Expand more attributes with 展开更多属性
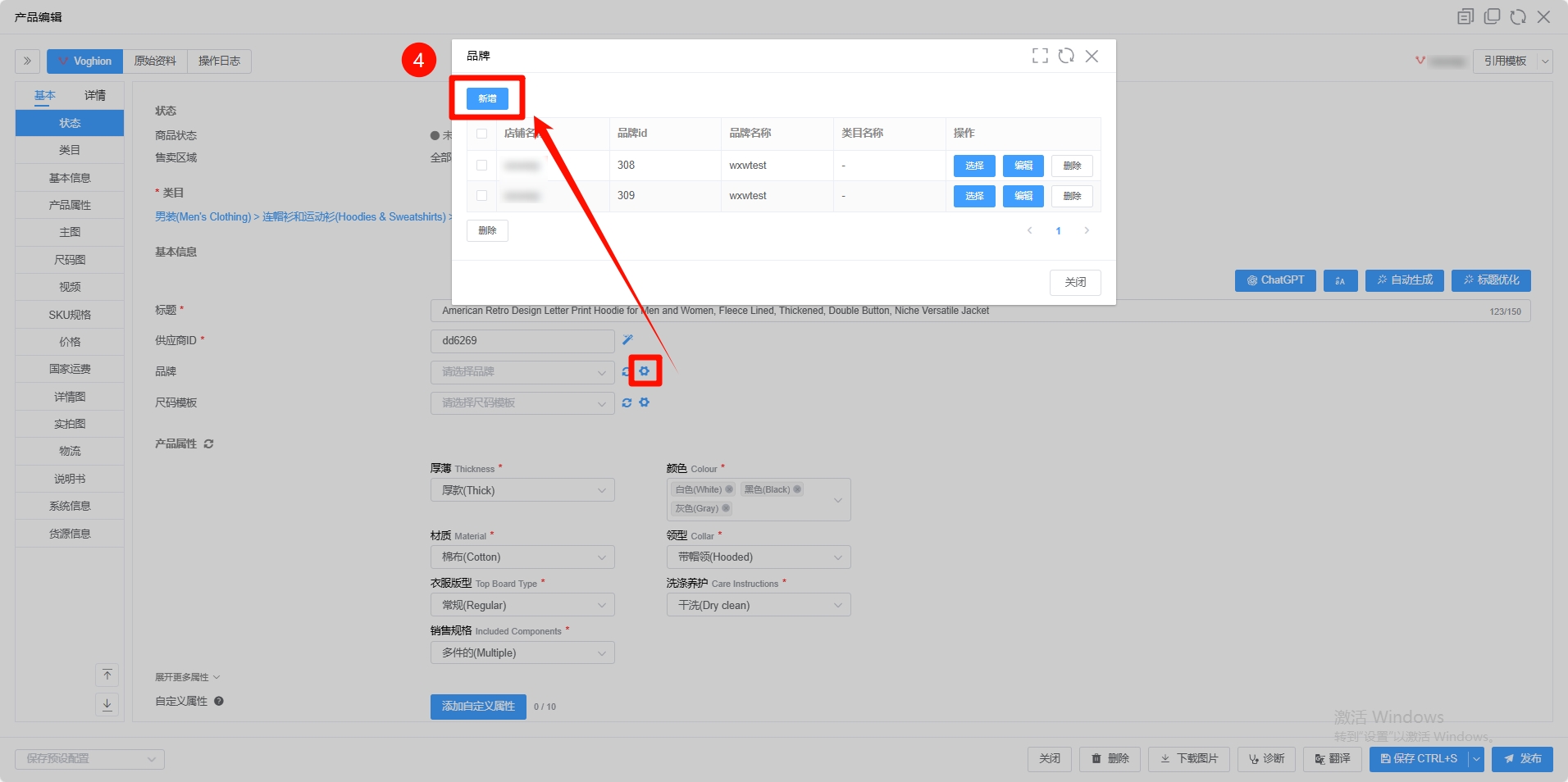The height and width of the screenshot is (782, 1568). (x=188, y=677)
